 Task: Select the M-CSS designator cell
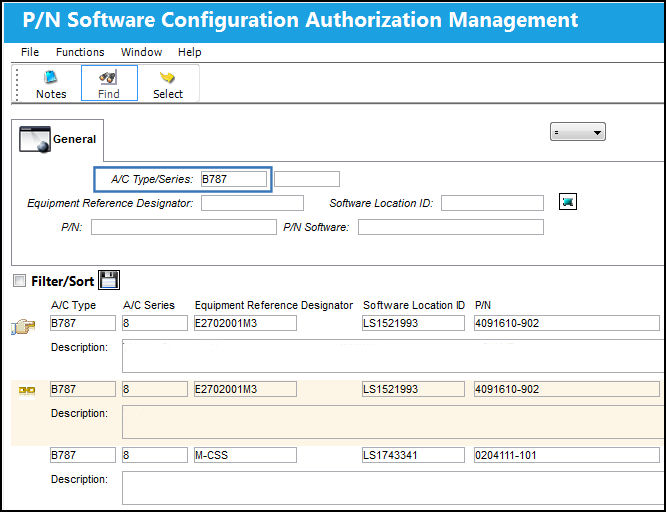point(245,455)
